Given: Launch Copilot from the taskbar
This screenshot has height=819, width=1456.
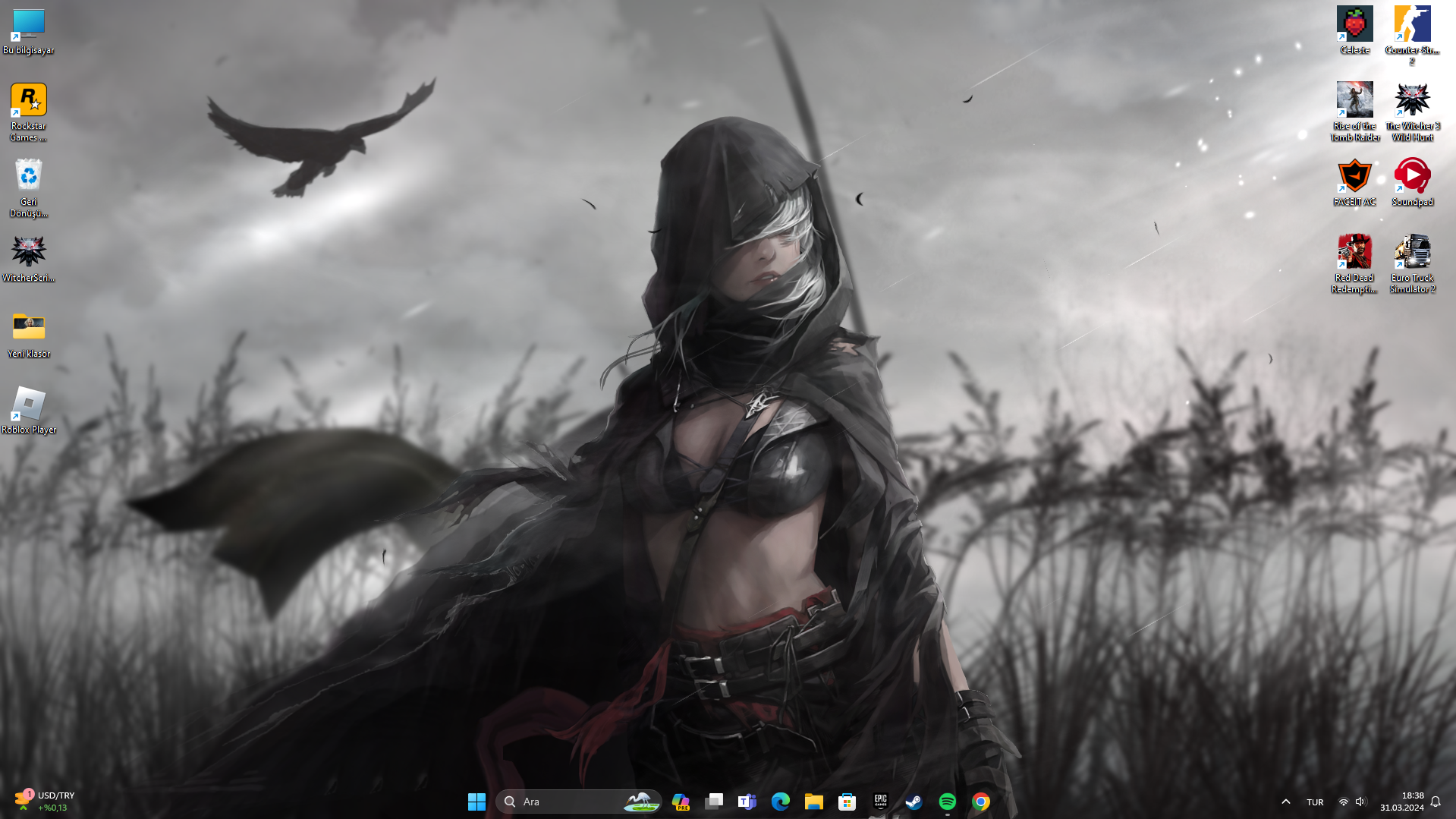Looking at the screenshot, I should point(681,802).
